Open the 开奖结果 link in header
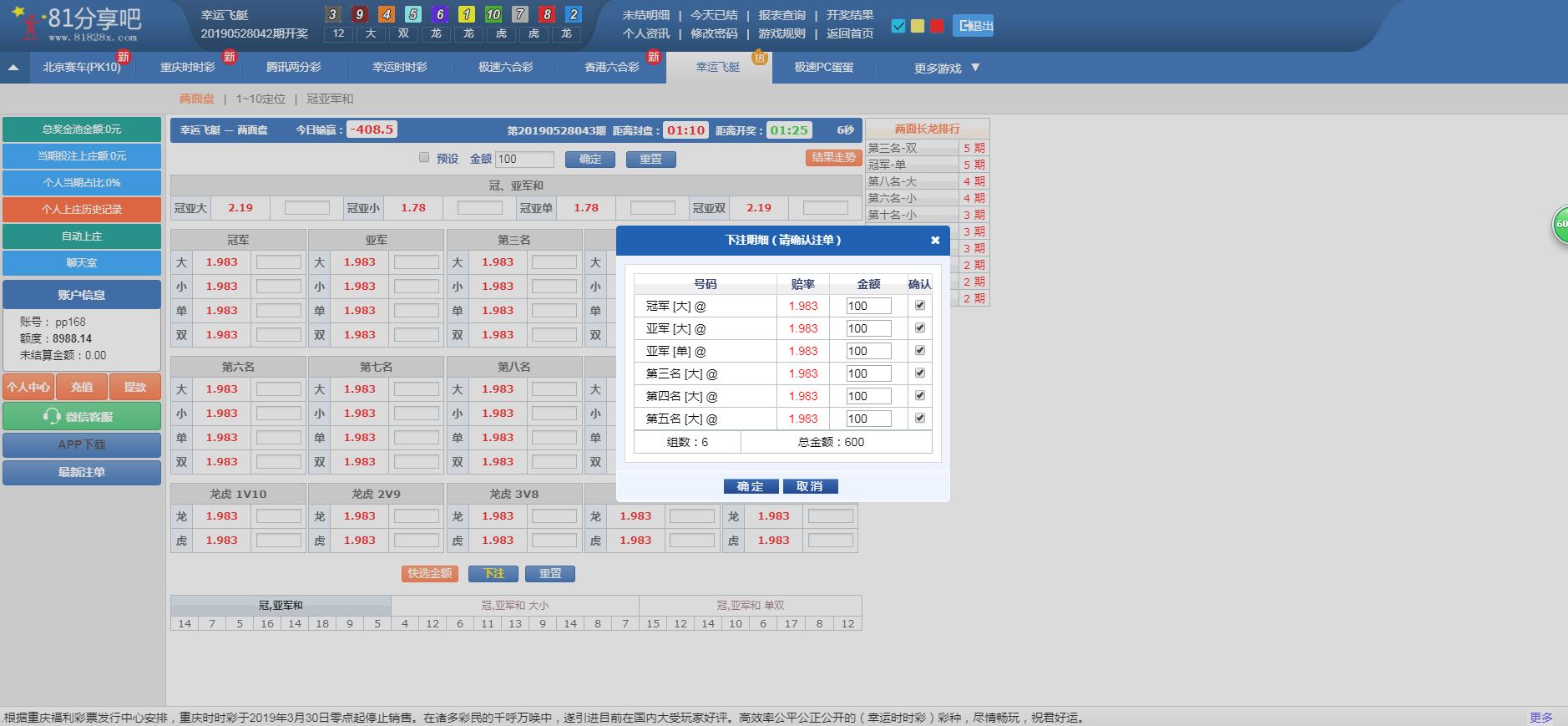This screenshot has width=1568, height=726. (850, 15)
